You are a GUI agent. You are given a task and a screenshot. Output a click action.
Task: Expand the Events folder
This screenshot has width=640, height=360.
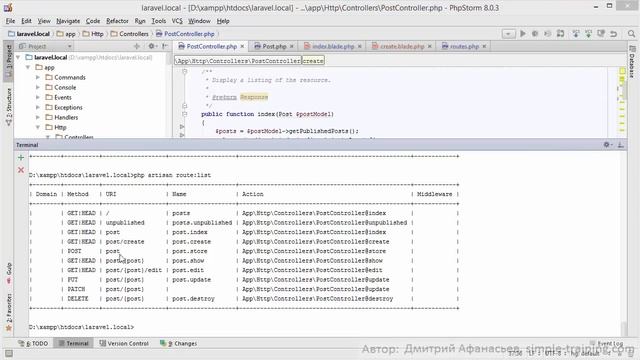click(x=38, y=97)
